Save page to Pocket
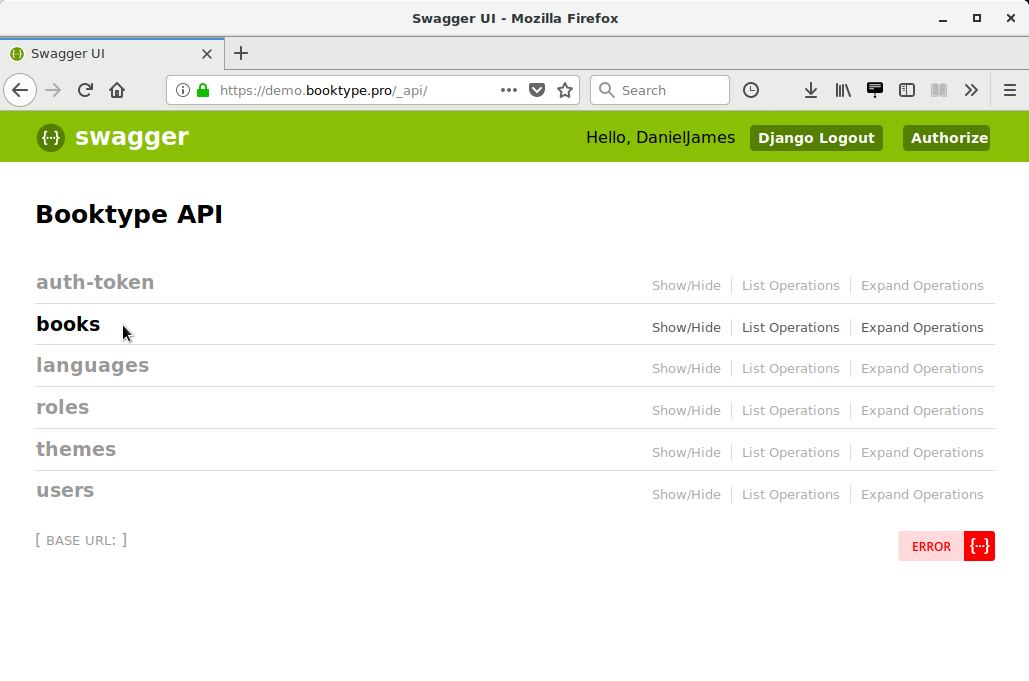1029x681 pixels. [x=537, y=90]
